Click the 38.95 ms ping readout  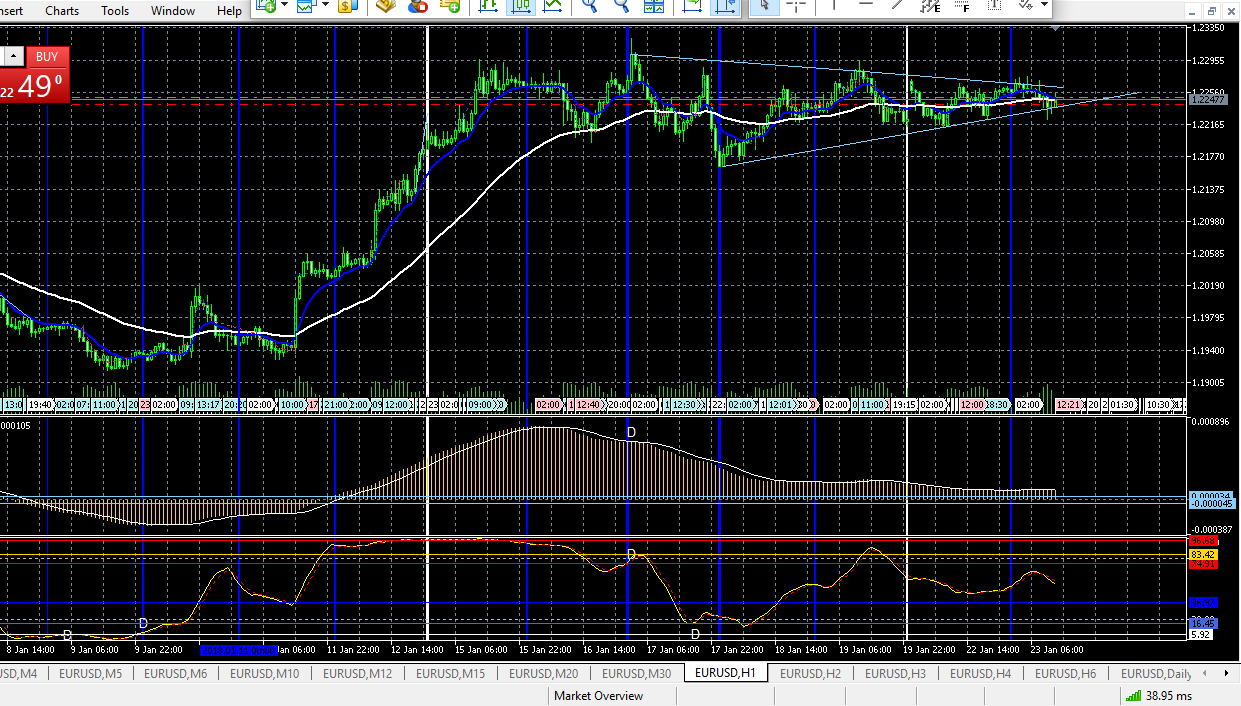click(1169, 696)
